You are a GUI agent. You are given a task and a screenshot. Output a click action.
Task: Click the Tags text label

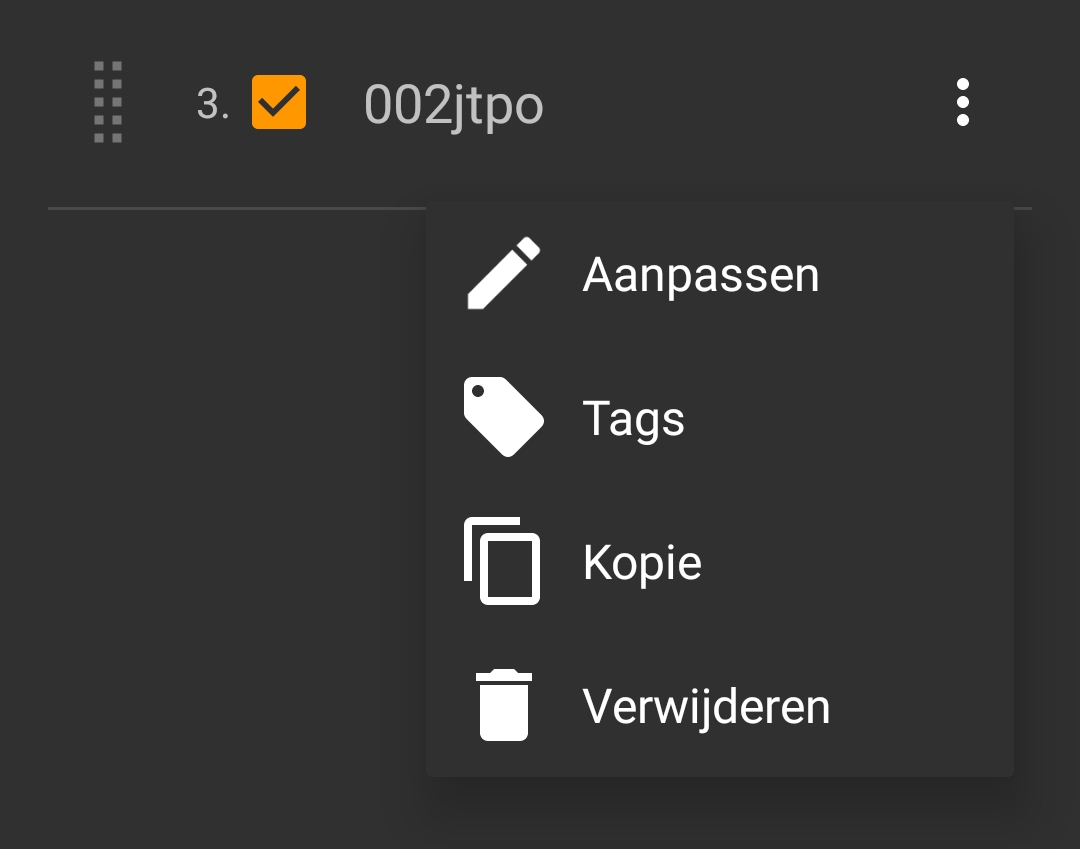[x=634, y=419]
